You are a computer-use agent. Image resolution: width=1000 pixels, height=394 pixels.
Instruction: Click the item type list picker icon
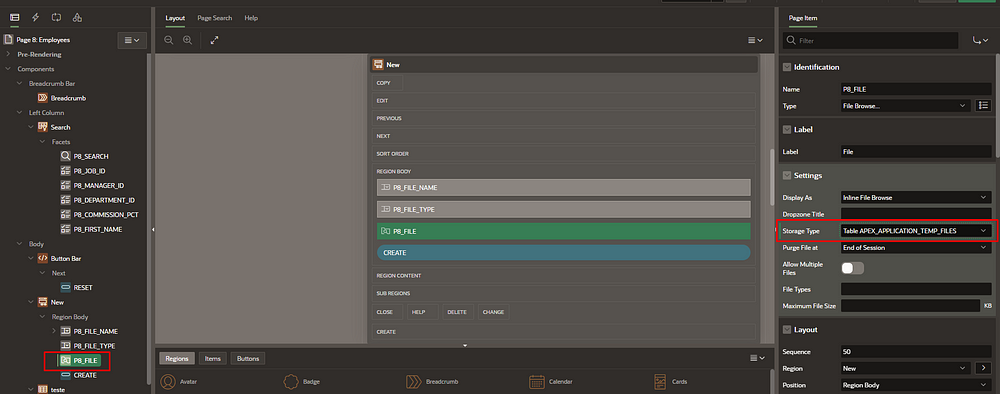tap(983, 106)
